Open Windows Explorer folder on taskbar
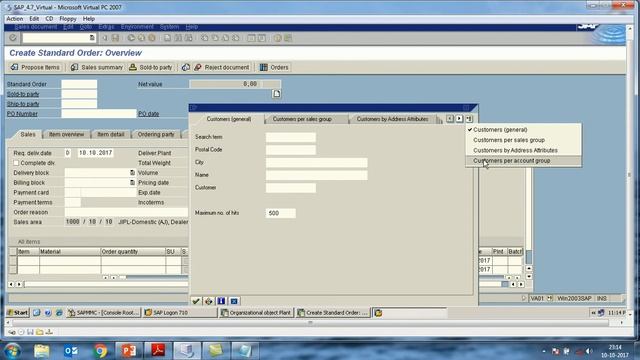The image size is (640, 360). 42,350
